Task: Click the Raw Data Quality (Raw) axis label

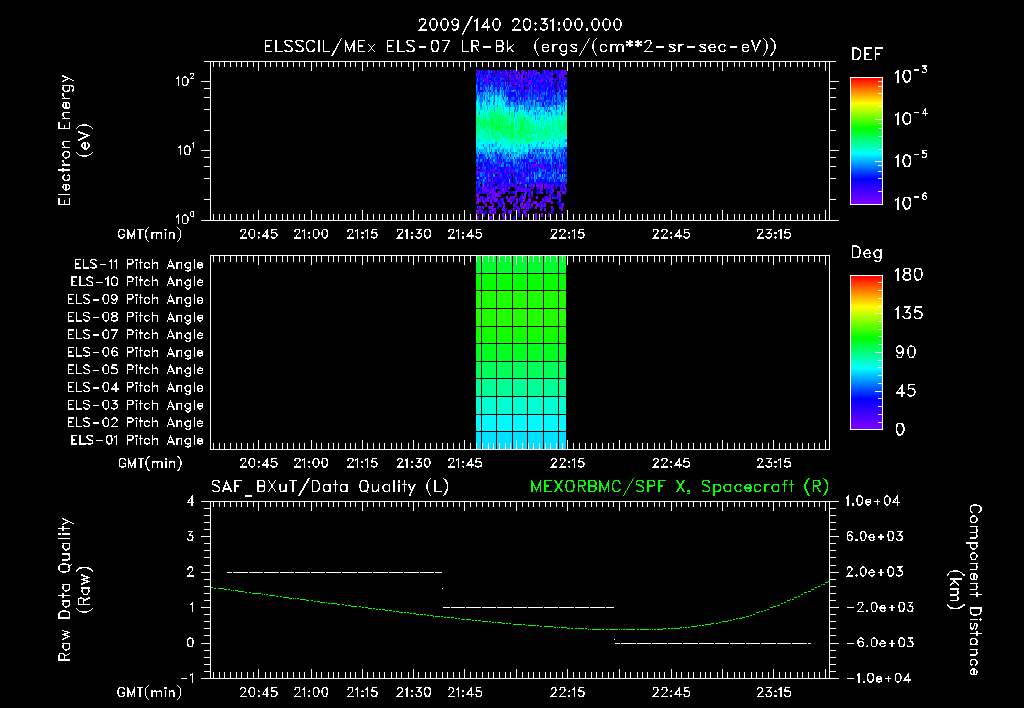Action: click(74, 590)
